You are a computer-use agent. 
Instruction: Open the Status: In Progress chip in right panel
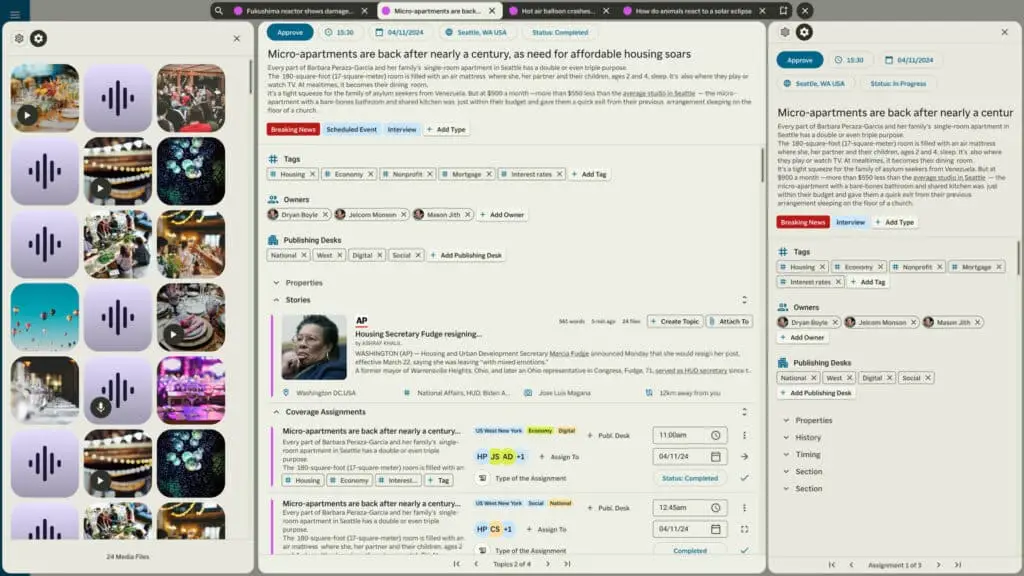coord(898,84)
